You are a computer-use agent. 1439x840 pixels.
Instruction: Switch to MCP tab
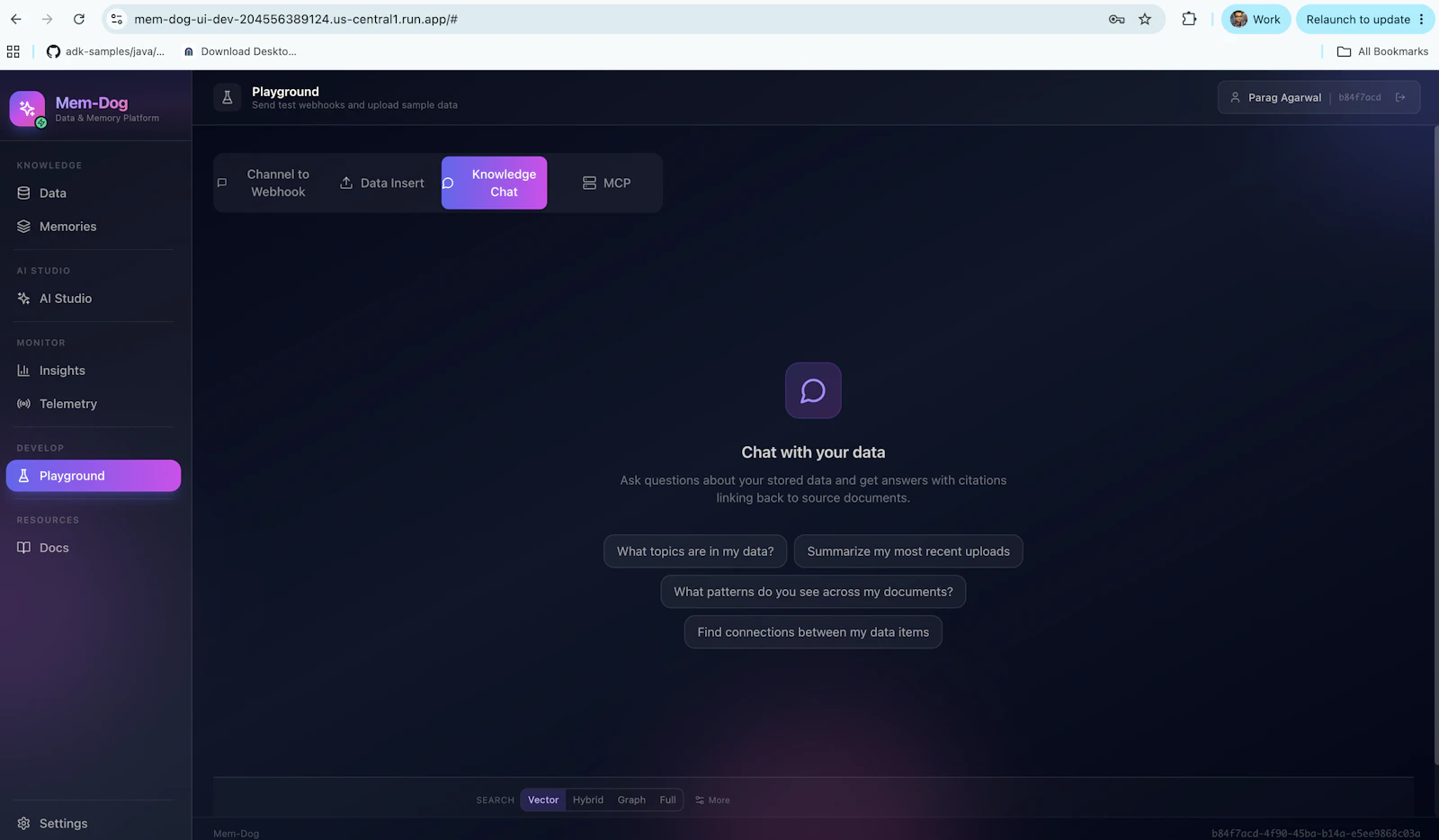[x=606, y=183]
